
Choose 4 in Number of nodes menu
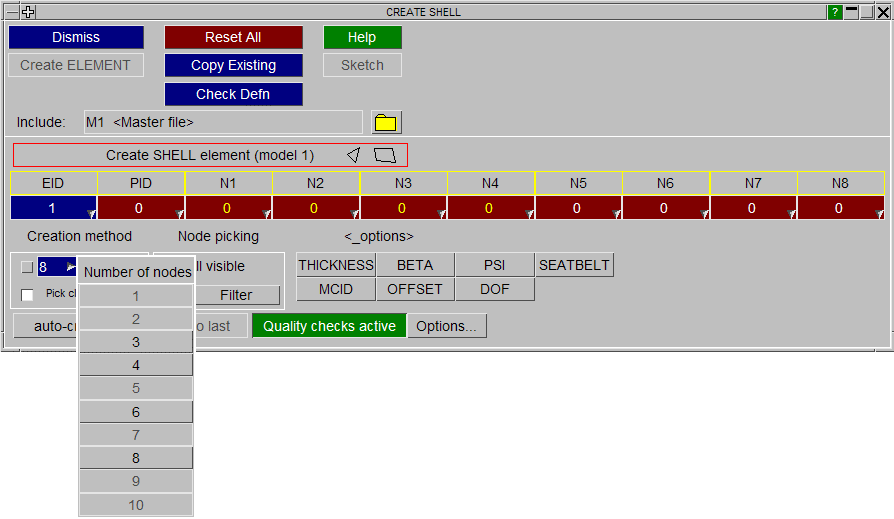click(x=136, y=365)
